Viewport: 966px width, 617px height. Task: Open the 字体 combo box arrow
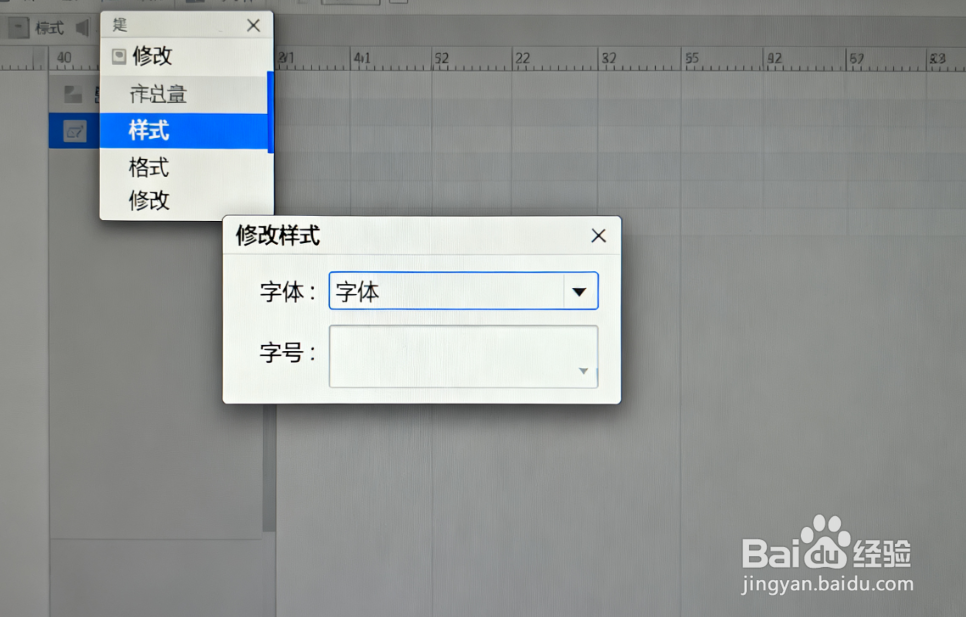pos(580,290)
